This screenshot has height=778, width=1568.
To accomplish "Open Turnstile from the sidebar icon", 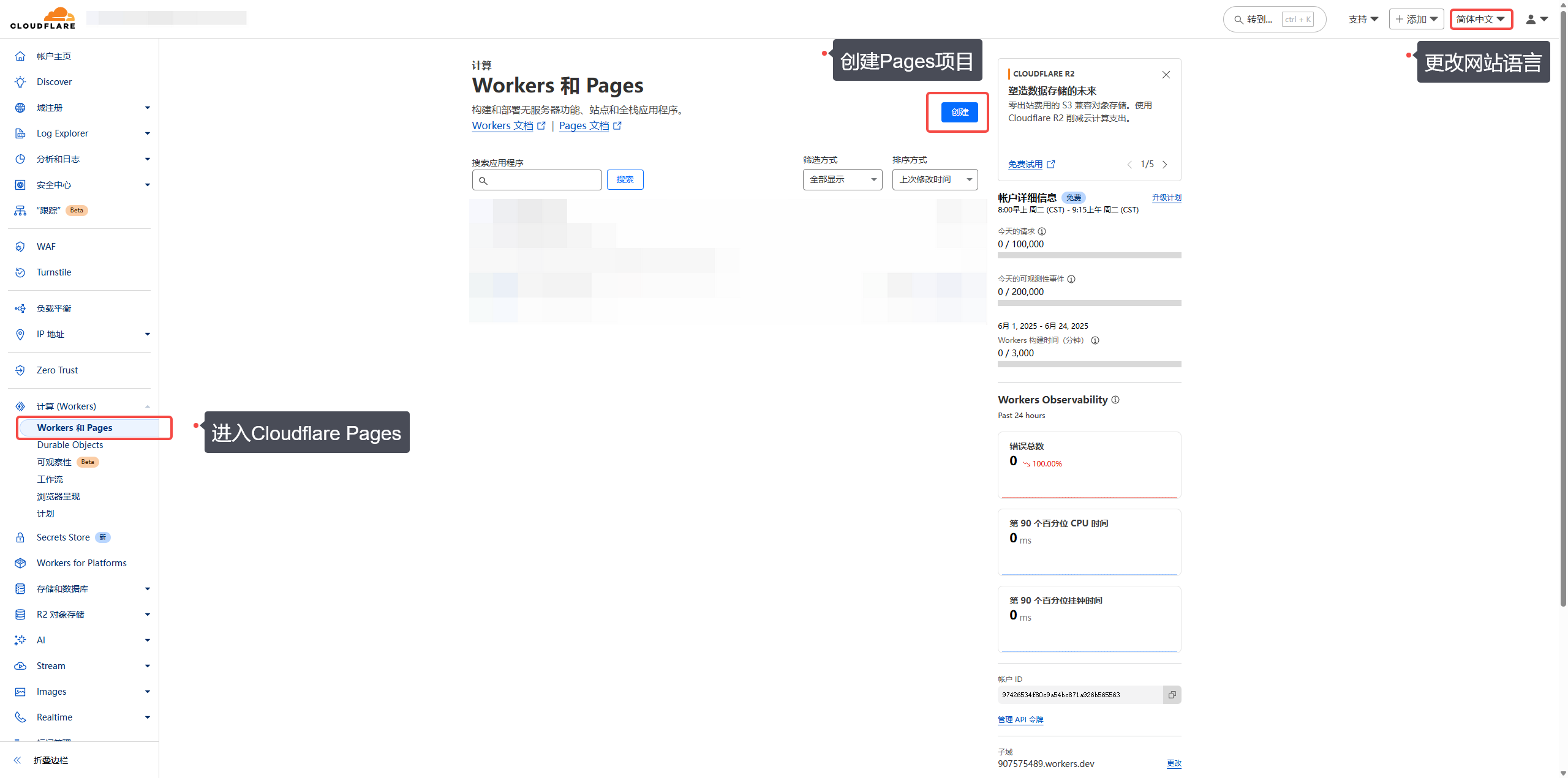I will [20, 272].
